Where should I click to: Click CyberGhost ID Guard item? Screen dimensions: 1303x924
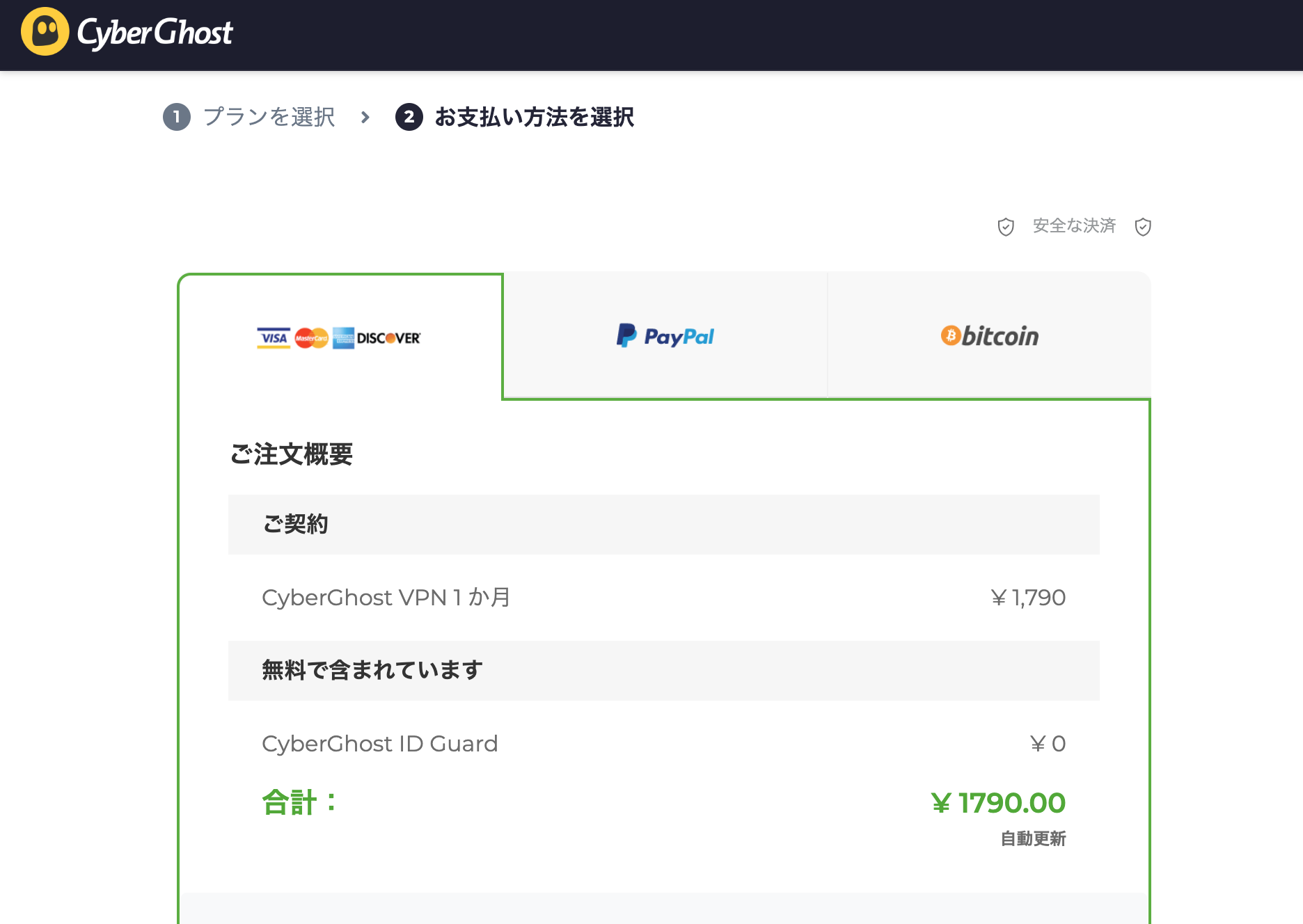(380, 744)
